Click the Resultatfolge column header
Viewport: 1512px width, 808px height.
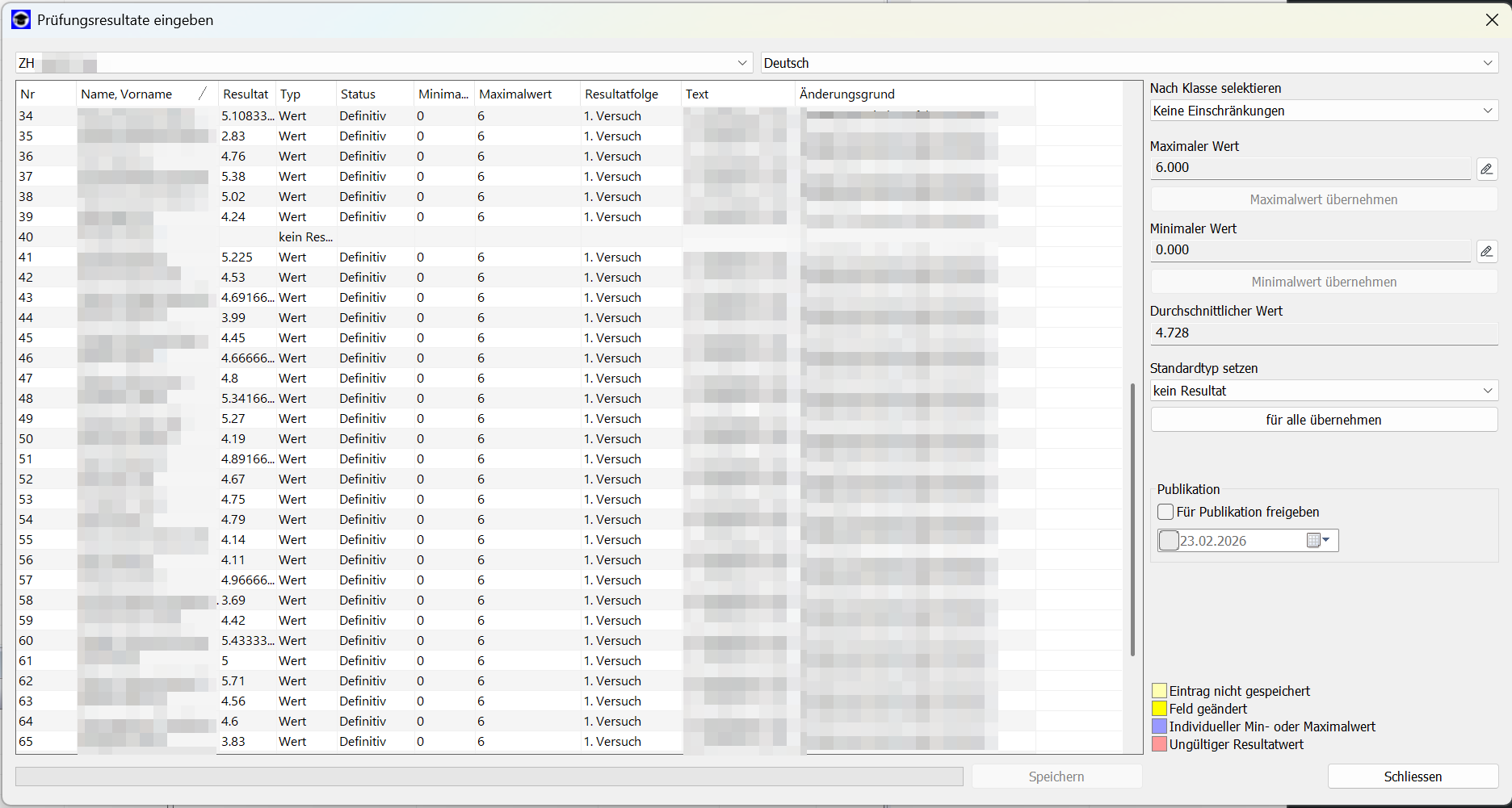coord(631,94)
